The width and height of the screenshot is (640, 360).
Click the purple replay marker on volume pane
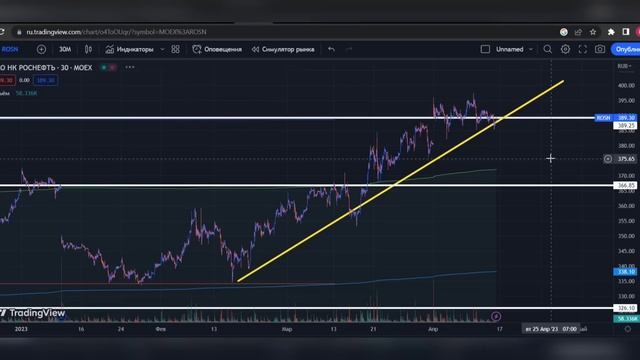(496, 316)
